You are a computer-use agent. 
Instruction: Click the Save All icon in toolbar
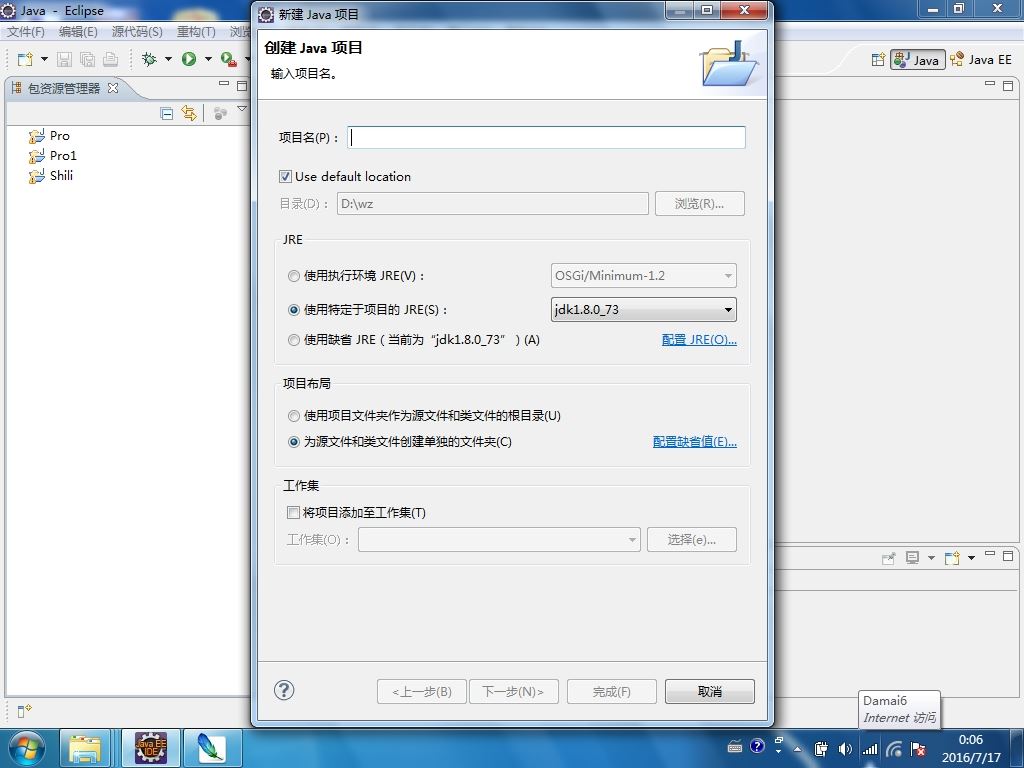(87, 59)
